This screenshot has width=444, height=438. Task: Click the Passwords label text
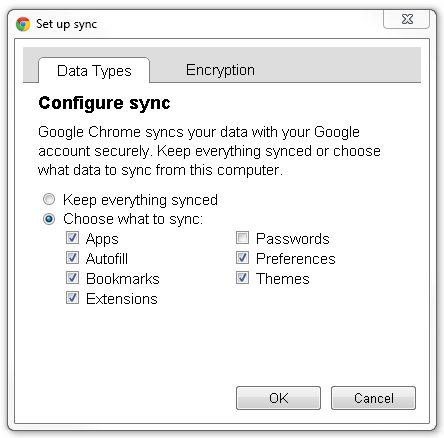[x=293, y=239]
